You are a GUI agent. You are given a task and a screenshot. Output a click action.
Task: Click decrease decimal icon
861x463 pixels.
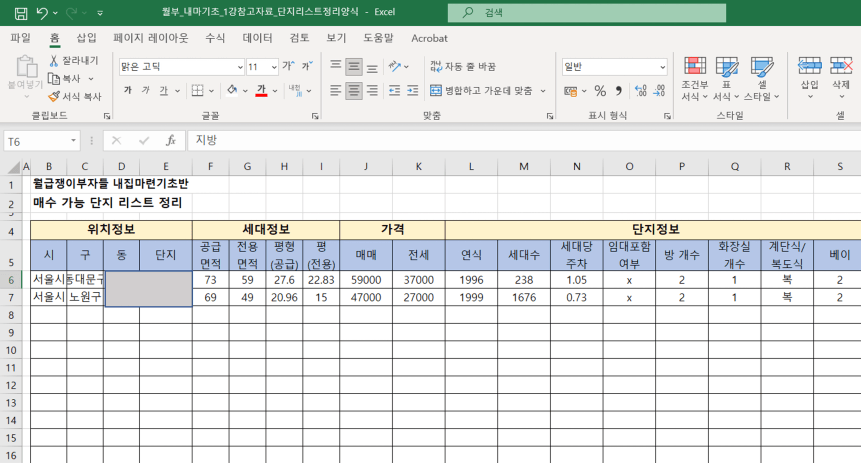pos(659,91)
